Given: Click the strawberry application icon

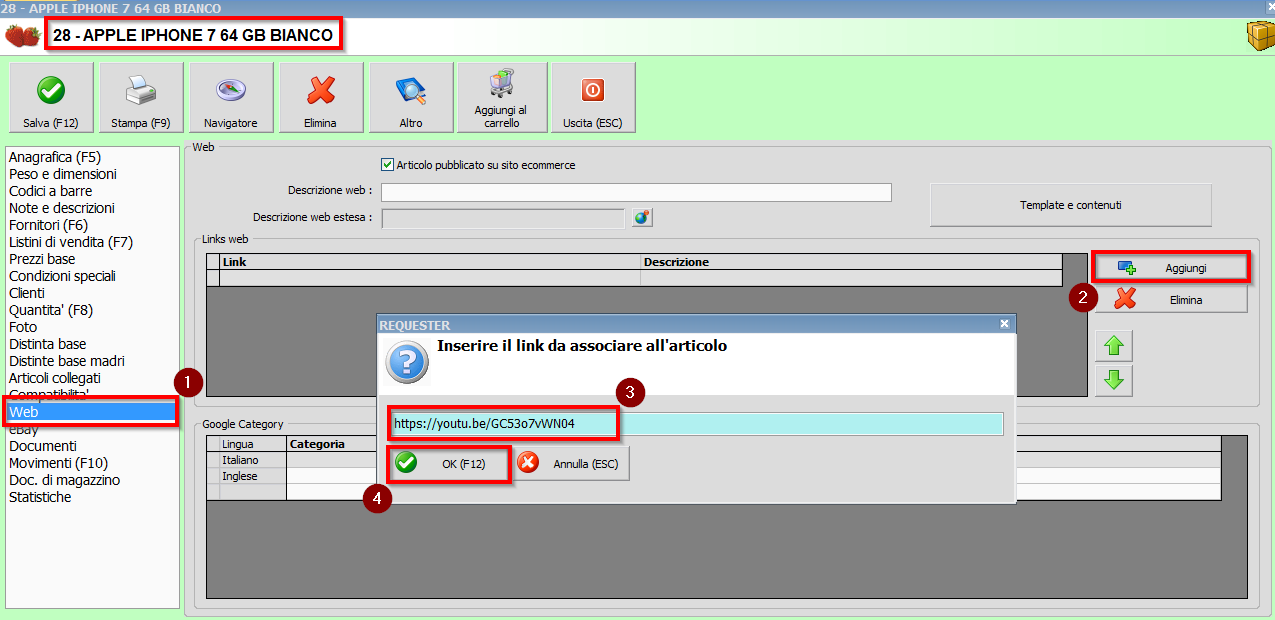Looking at the screenshot, I should 22,36.
